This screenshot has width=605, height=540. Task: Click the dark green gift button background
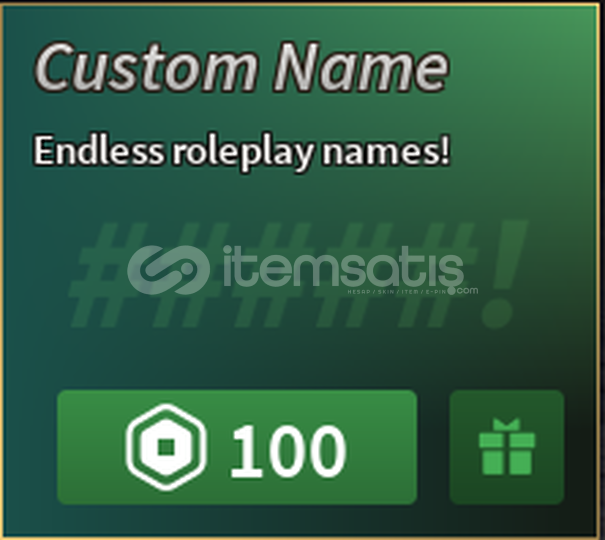507,447
